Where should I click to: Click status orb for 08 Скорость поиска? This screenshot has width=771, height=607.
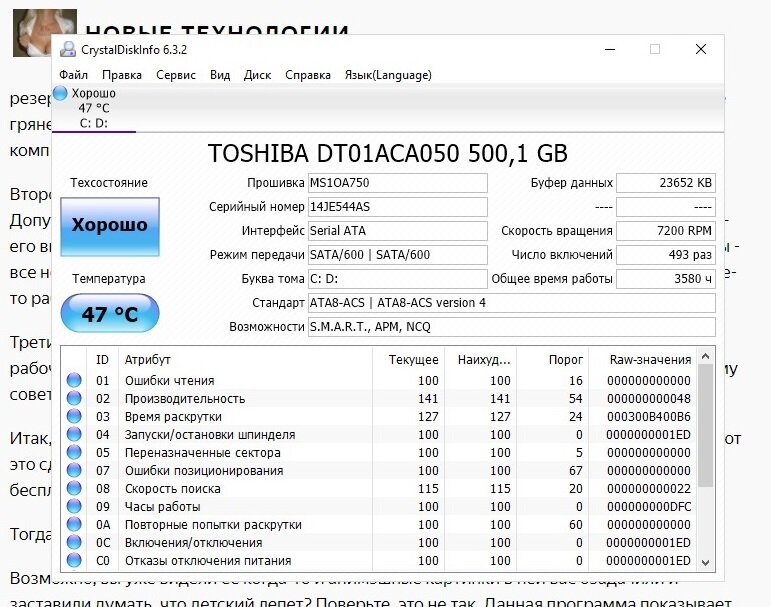(74, 488)
